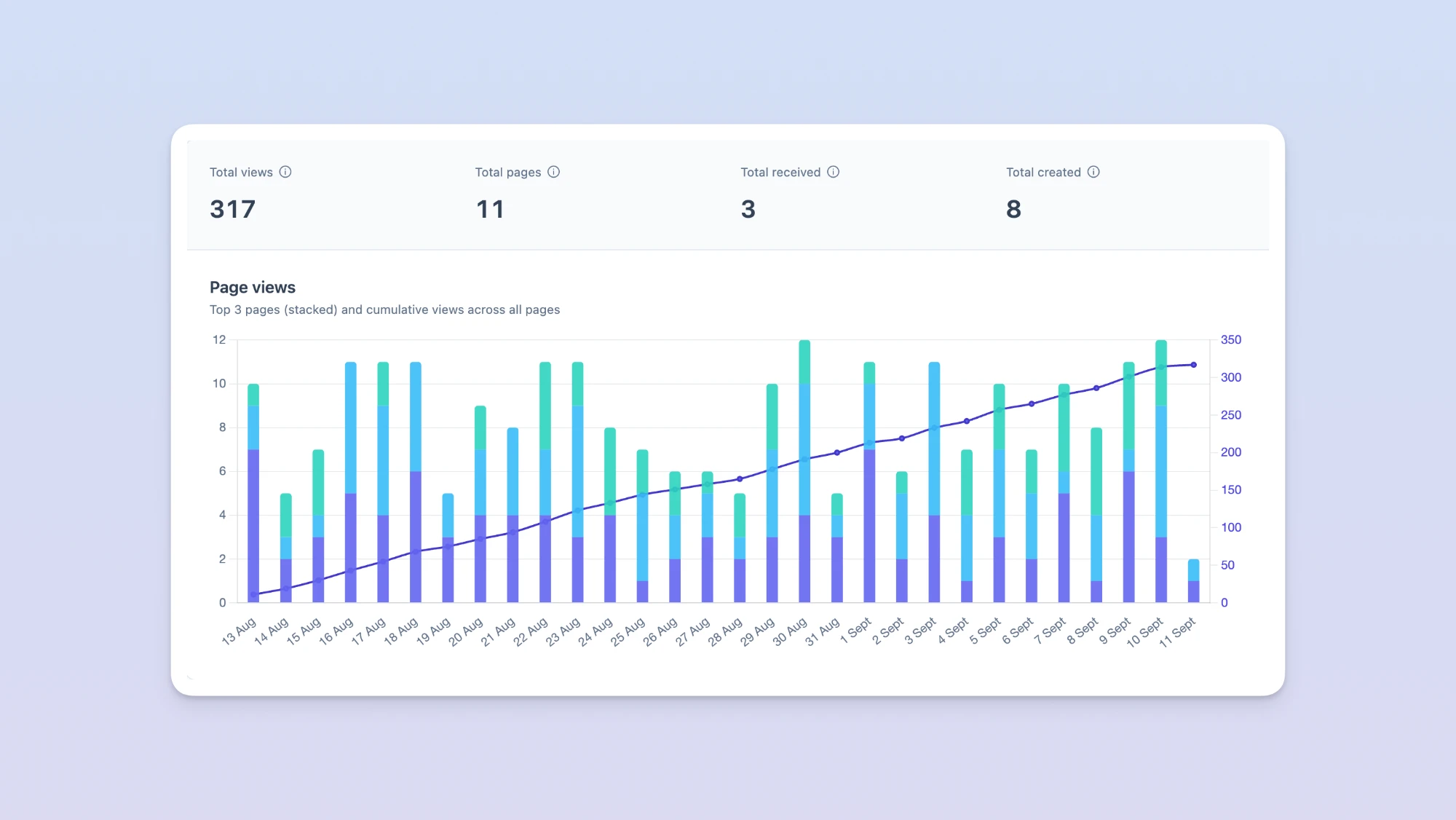Click the 19 Aug stacked bar
Screen dimensions: 1456x820
pos(448,548)
